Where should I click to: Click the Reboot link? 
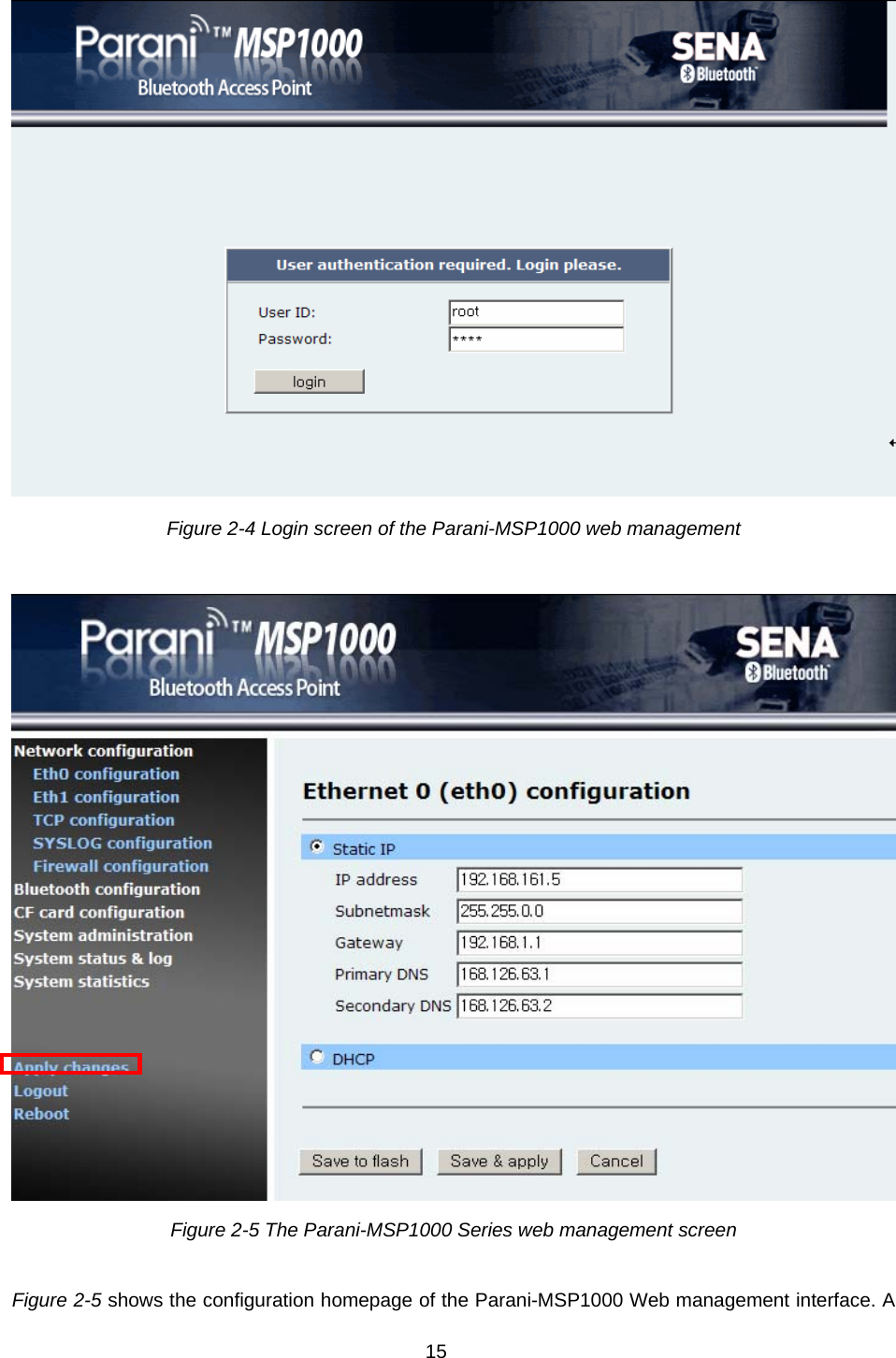[x=41, y=1114]
